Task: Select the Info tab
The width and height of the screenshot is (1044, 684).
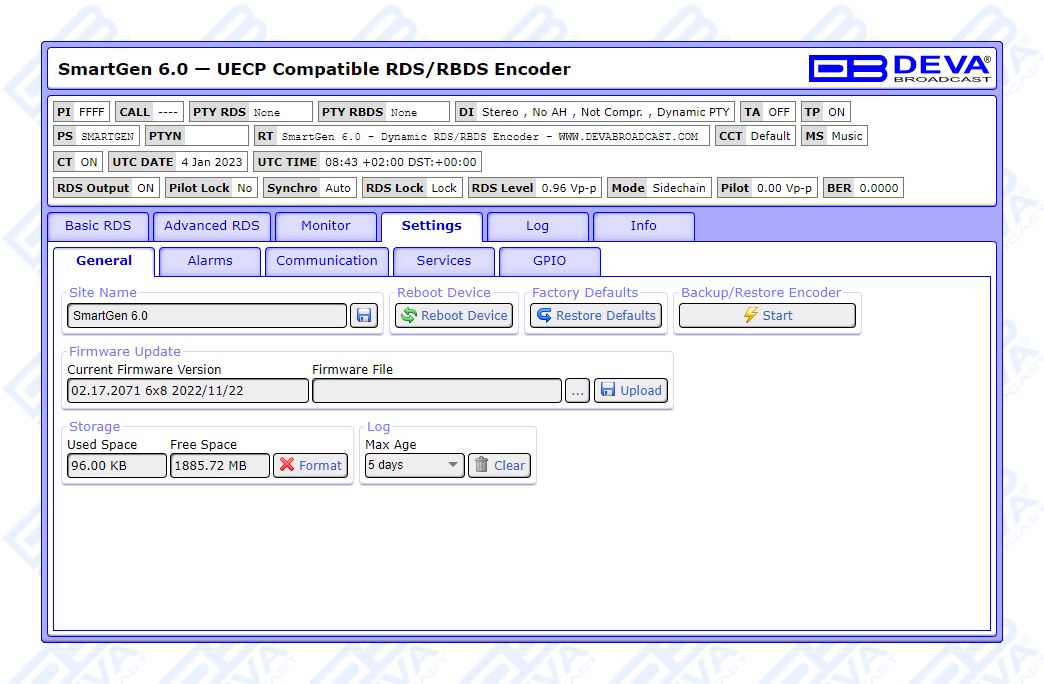Action: click(643, 226)
